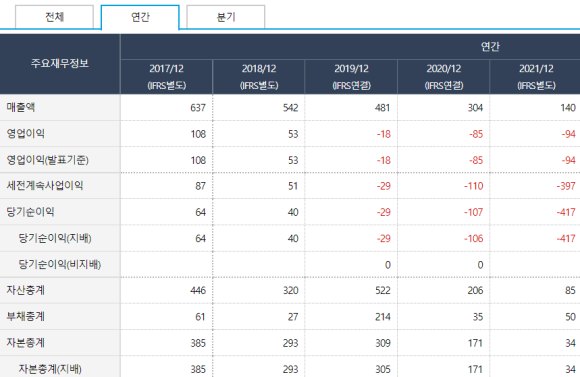Select the 자산총계 row label
This screenshot has width=580, height=377.
pos(26,290)
